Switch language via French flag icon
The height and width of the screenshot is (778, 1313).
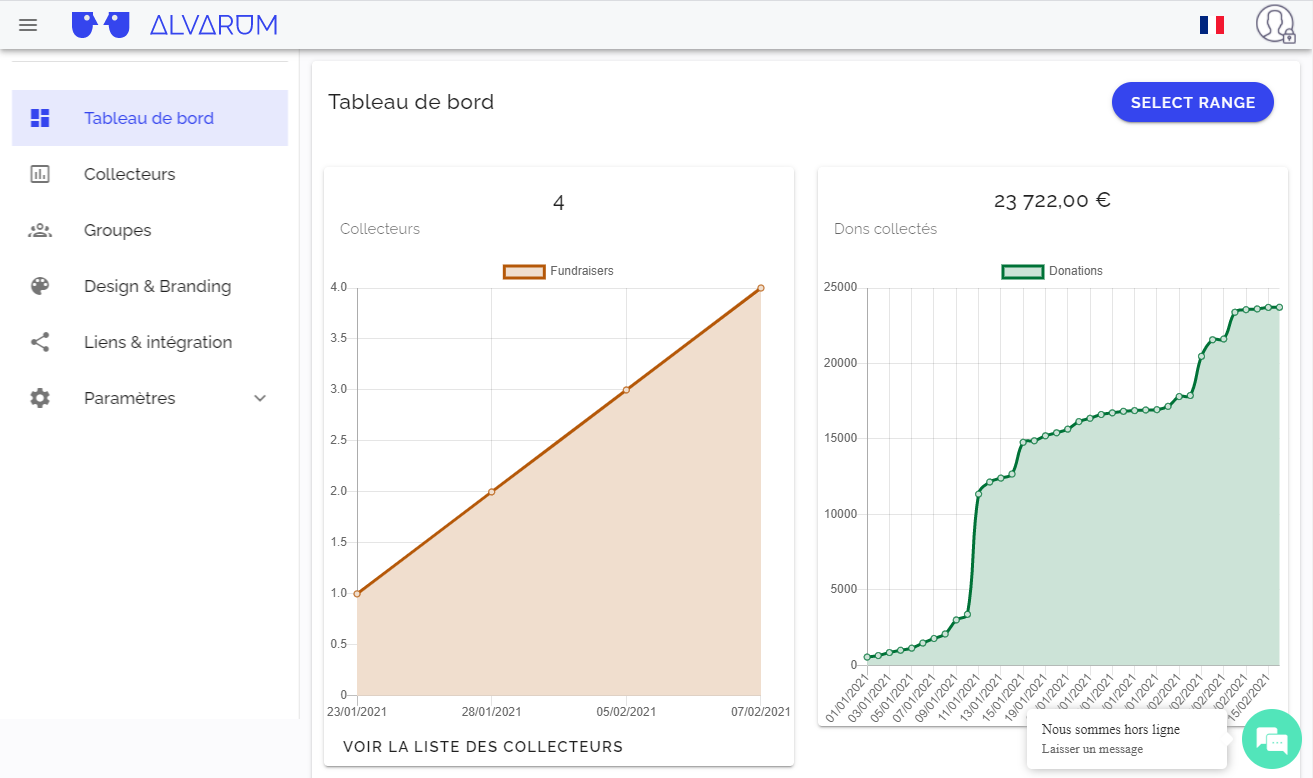1212,25
